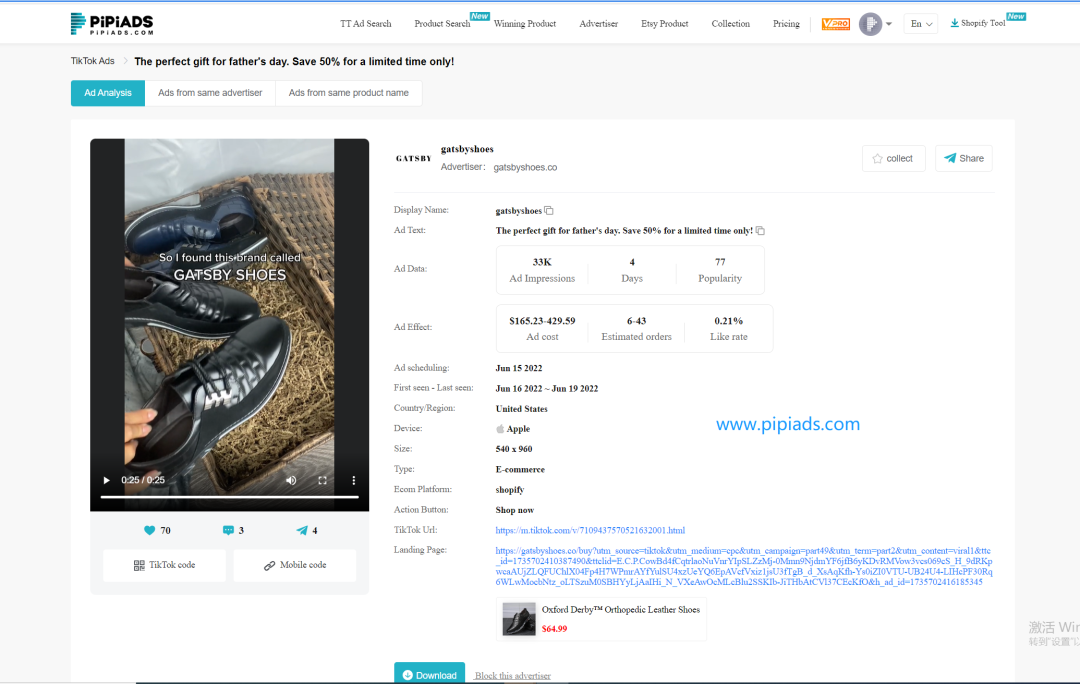This screenshot has height=684, width=1080.
Task: Click the Shop now action button value
Action: pos(515,510)
